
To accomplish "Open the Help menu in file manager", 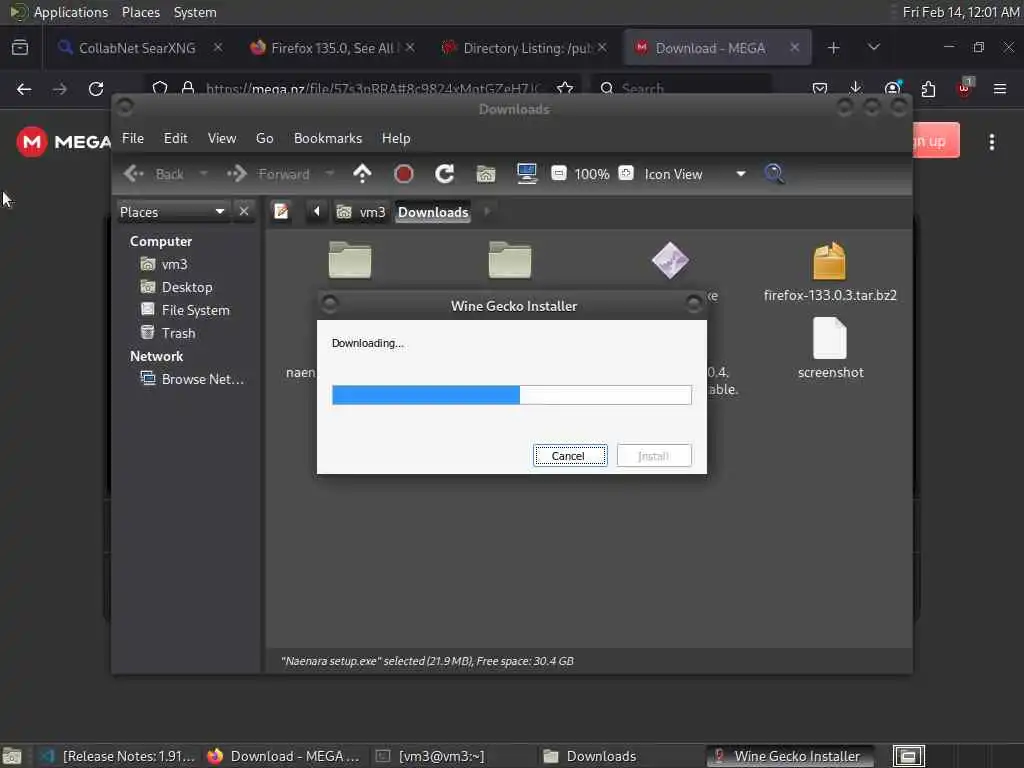I will [x=396, y=138].
